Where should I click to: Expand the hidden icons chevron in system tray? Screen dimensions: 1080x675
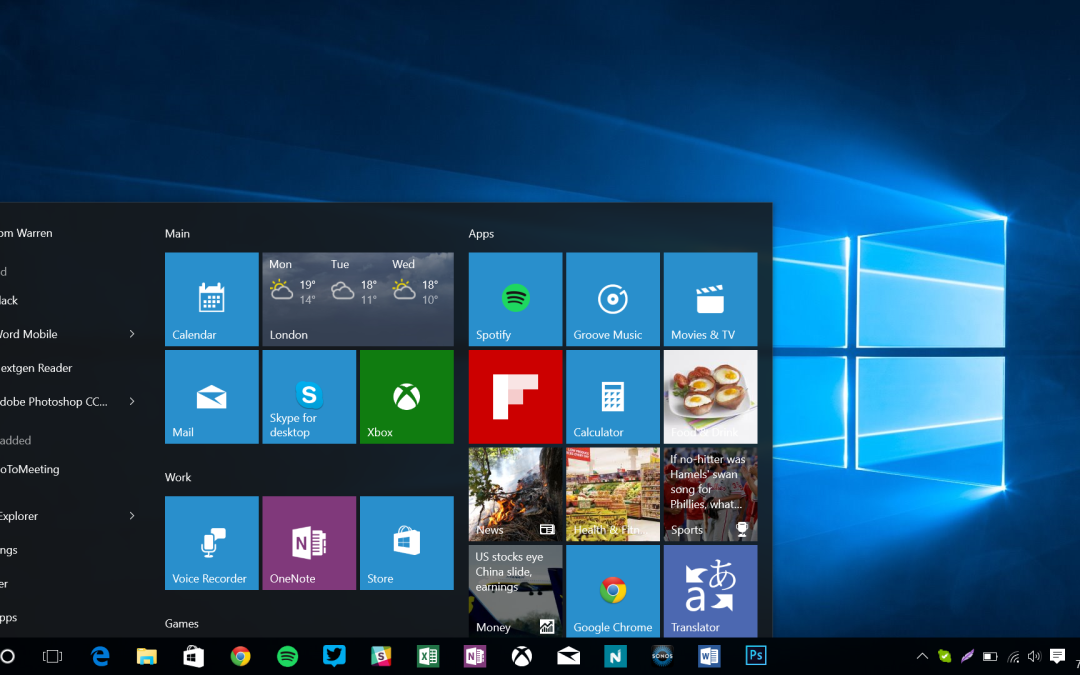coord(921,656)
